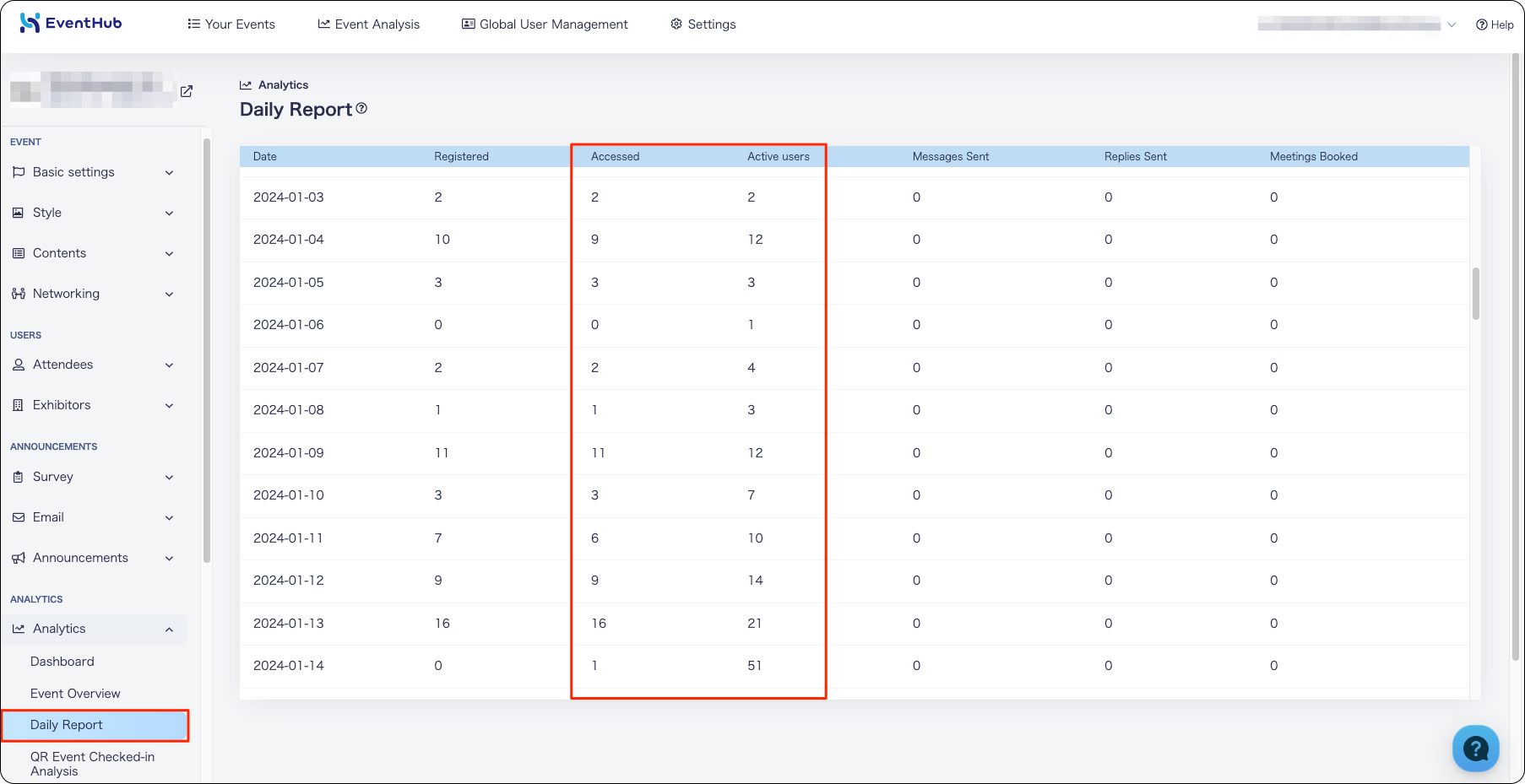Click the EventHub logo
This screenshot has width=1525, height=784.
point(71,24)
